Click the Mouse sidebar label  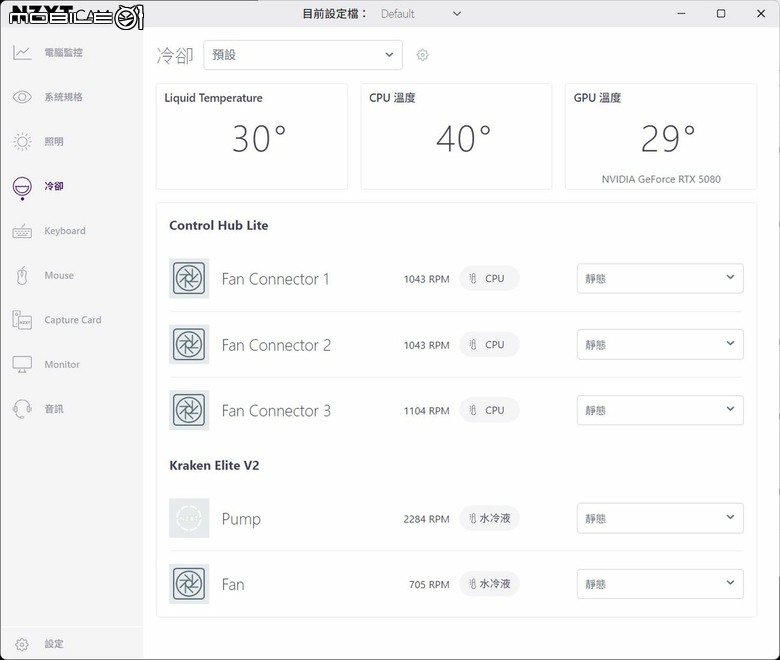point(59,276)
